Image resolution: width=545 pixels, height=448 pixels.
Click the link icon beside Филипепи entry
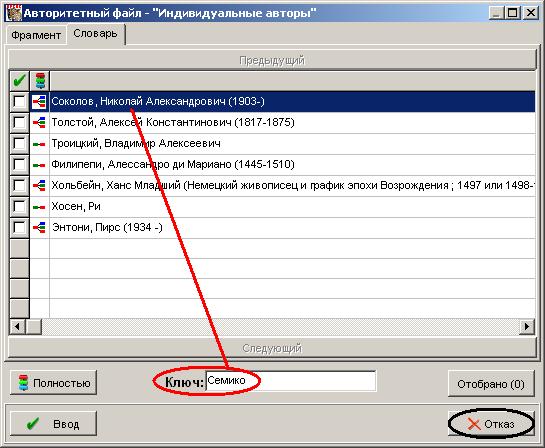tap(39, 165)
